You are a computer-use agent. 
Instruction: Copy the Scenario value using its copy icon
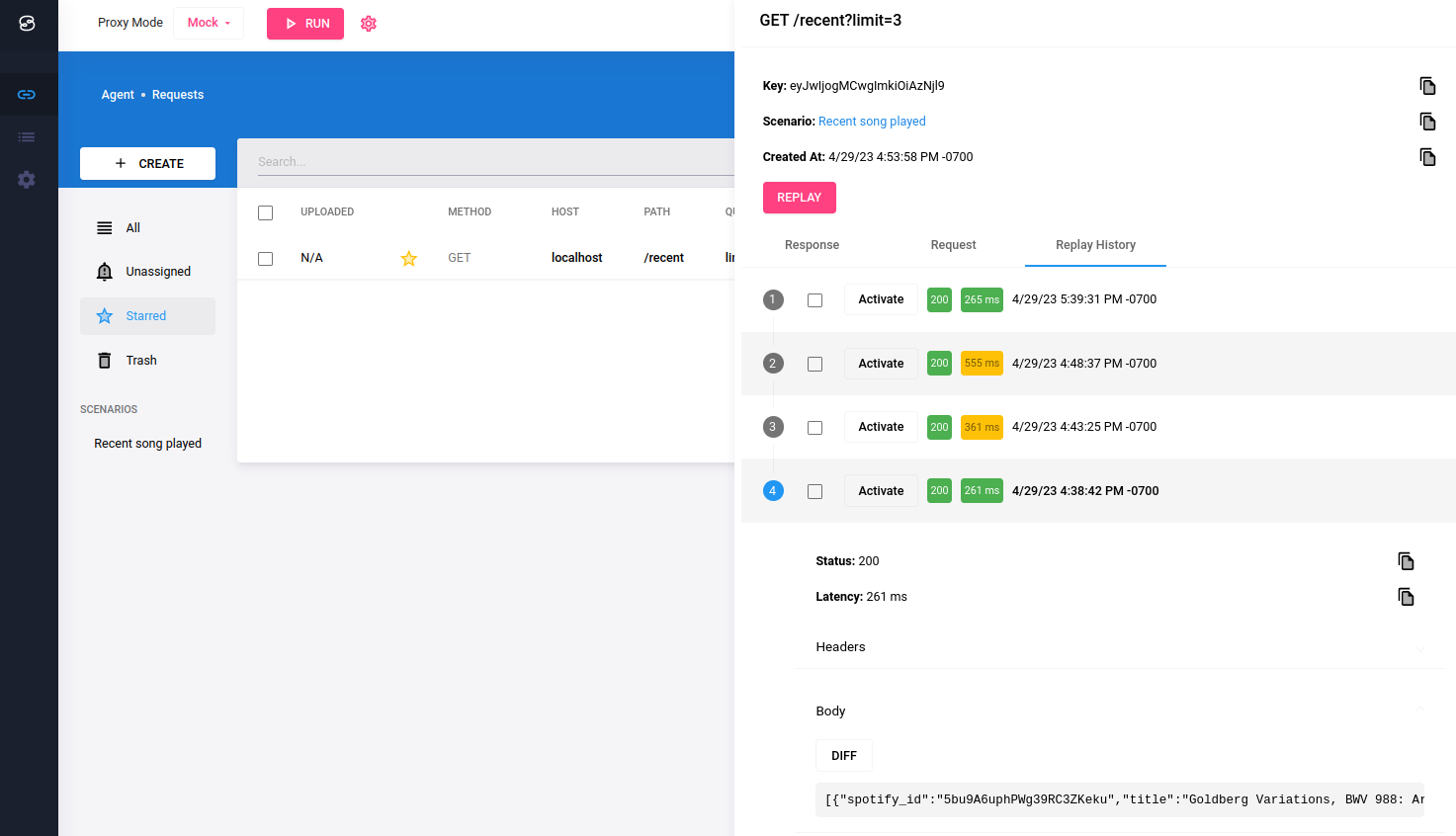(1427, 122)
